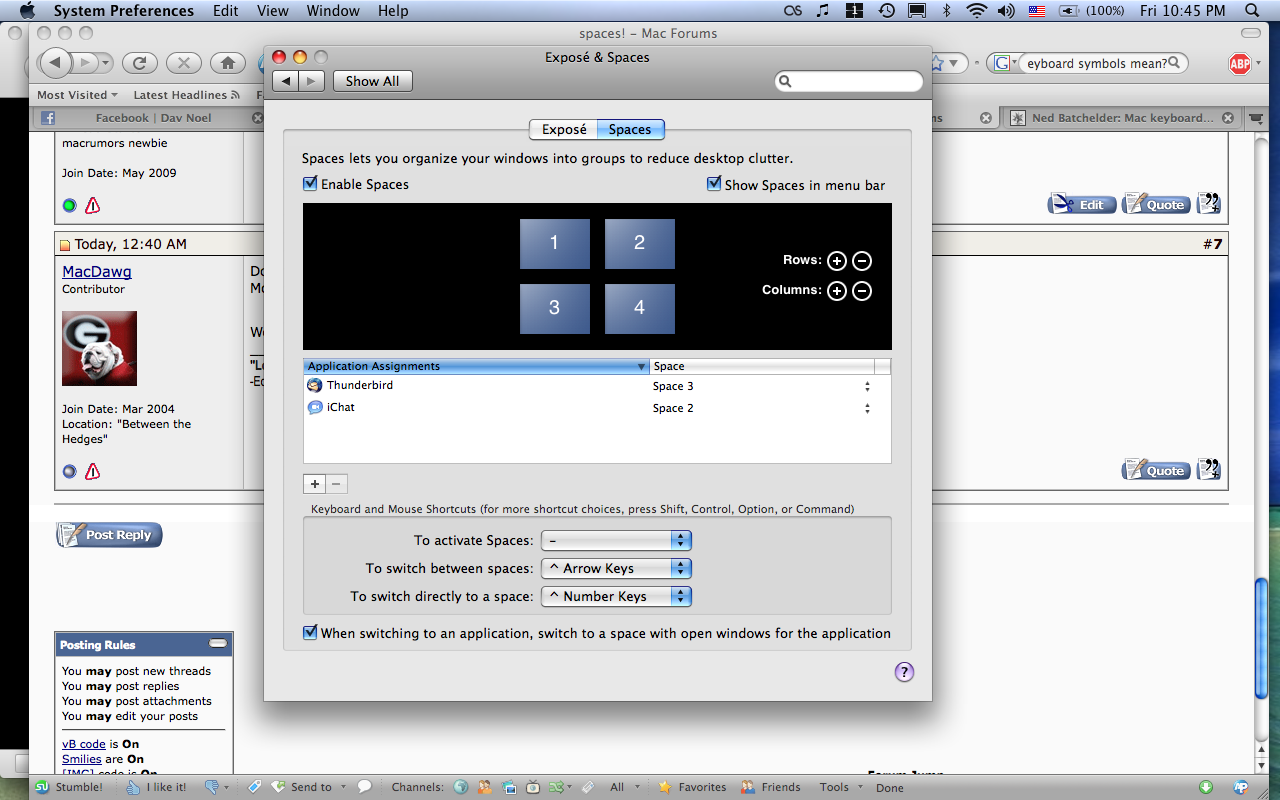Screen dimensions: 1280x800
Task: Add a row with the Rows plus button
Action: (x=837, y=261)
